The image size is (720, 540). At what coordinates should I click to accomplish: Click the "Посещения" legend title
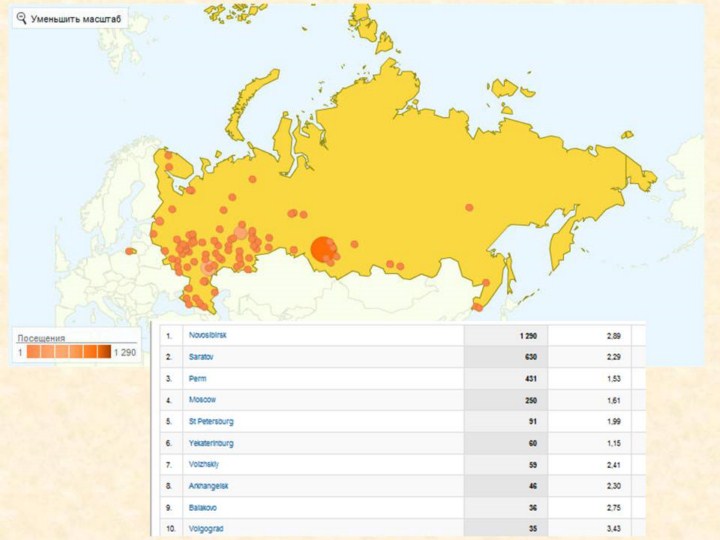click(x=41, y=338)
